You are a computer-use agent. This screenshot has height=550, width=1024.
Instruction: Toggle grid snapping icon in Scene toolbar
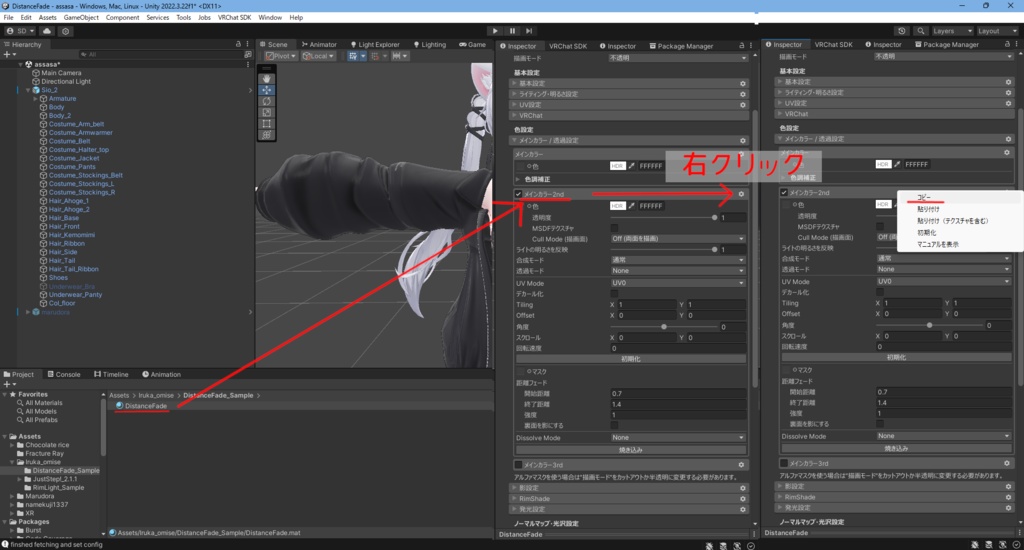click(353, 56)
